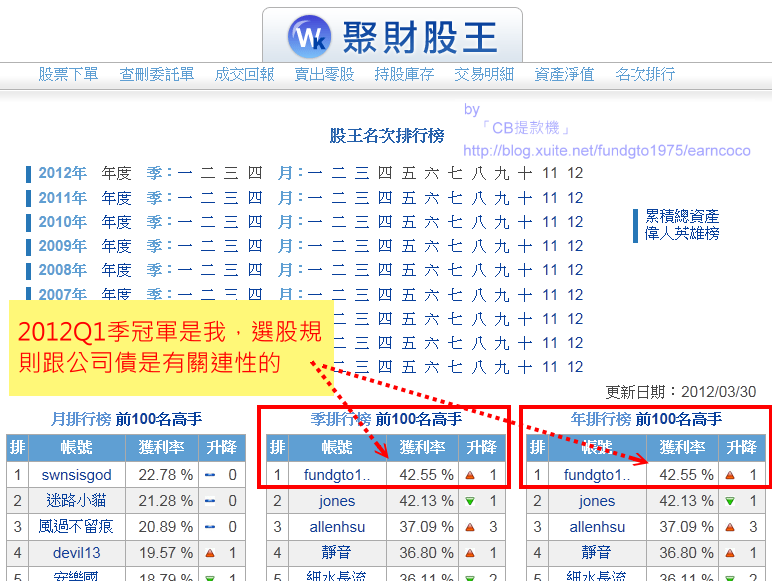The height and width of the screenshot is (581, 772).
Task: Open the 股票下單 menu
Action: click(68, 74)
